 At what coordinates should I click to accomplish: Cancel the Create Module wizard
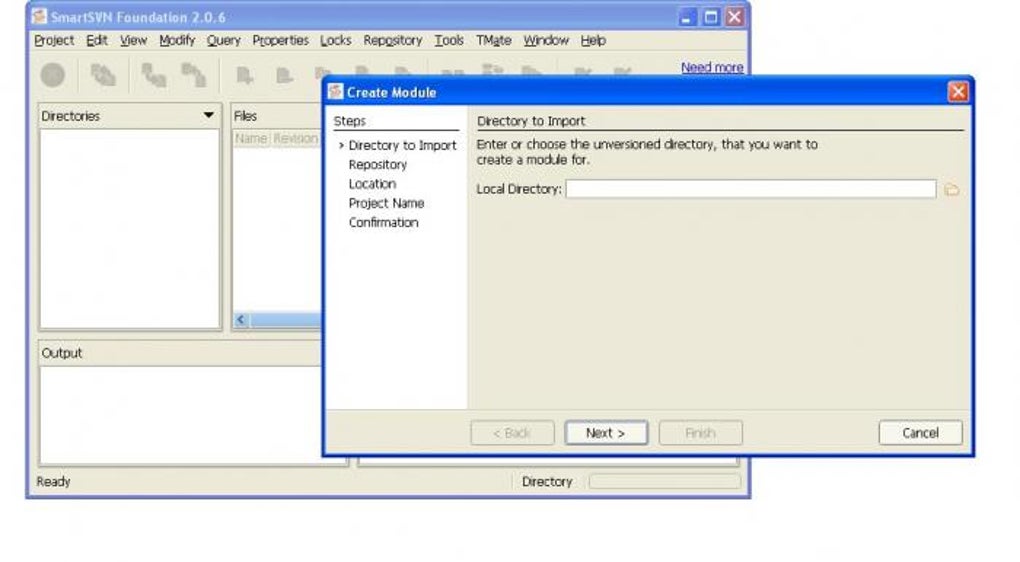[x=920, y=433]
